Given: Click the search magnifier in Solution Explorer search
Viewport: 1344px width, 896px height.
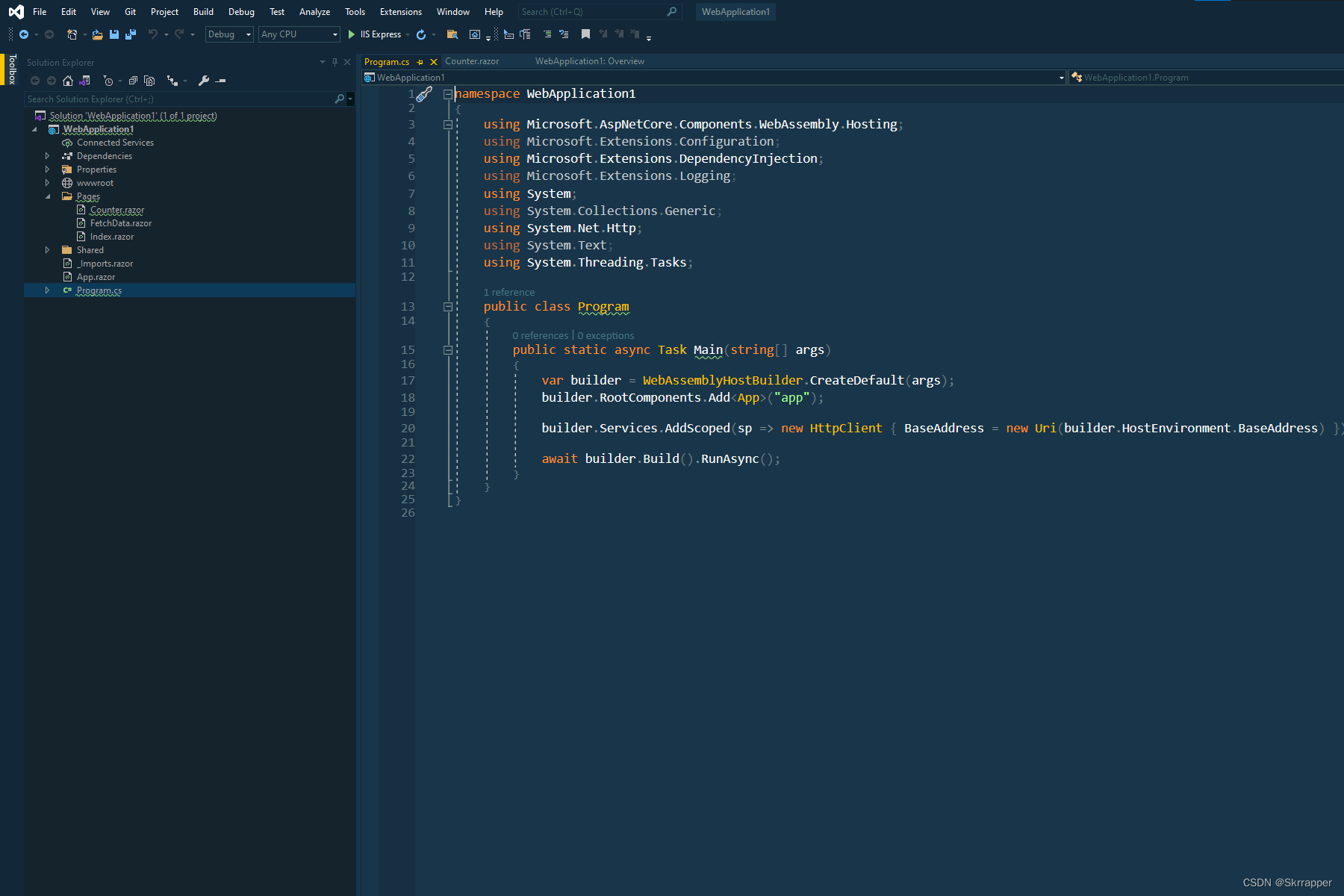Looking at the screenshot, I should click(340, 99).
